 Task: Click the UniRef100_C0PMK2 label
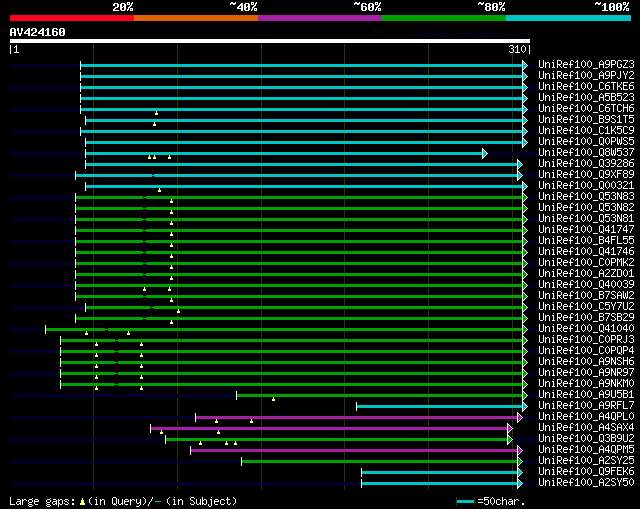tap(586, 263)
